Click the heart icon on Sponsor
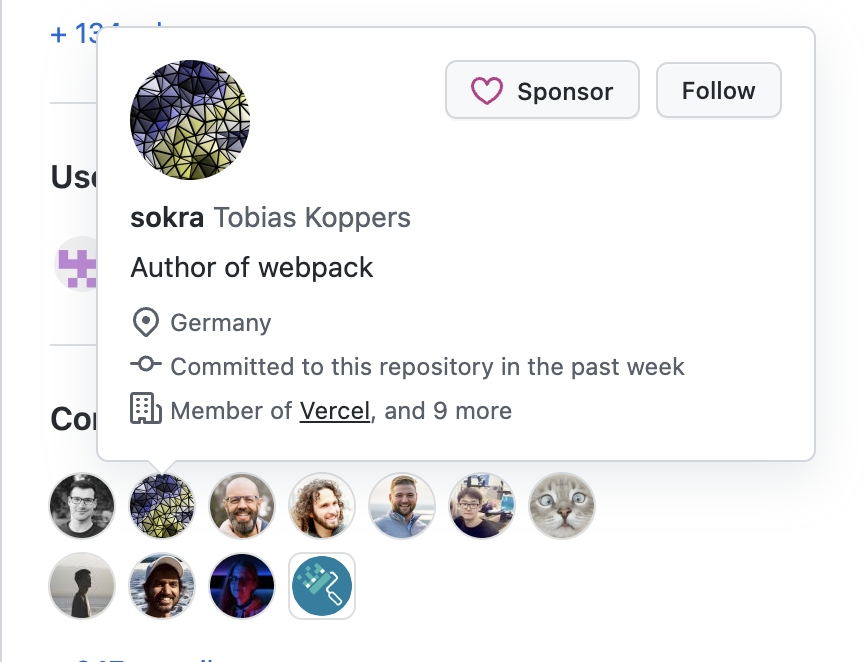Image resolution: width=866 pixels, height=662 pixels. (x=486, y=92)
